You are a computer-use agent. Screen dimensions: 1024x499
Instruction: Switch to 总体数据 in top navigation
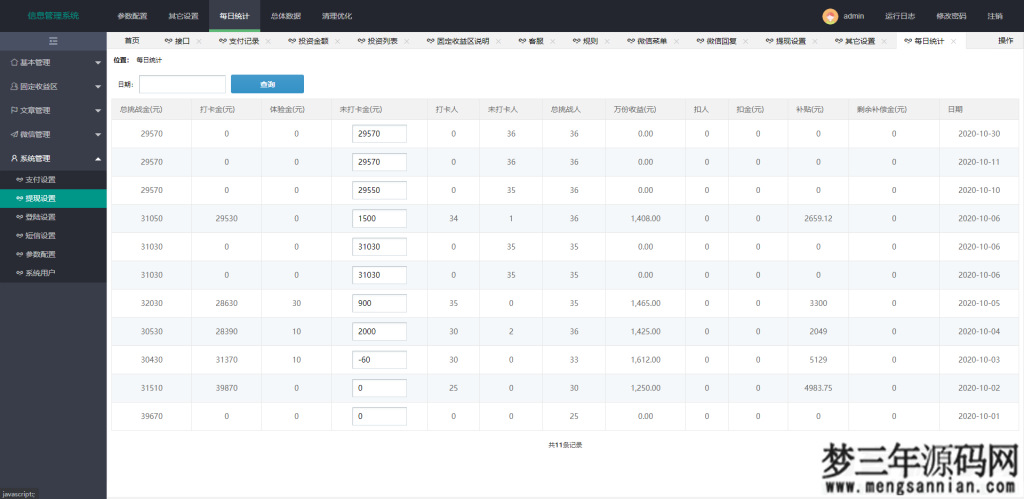coord(286,16)
